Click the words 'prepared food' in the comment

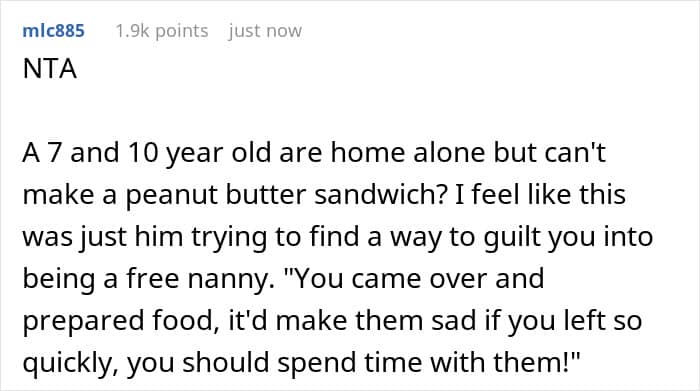(117, 321)
